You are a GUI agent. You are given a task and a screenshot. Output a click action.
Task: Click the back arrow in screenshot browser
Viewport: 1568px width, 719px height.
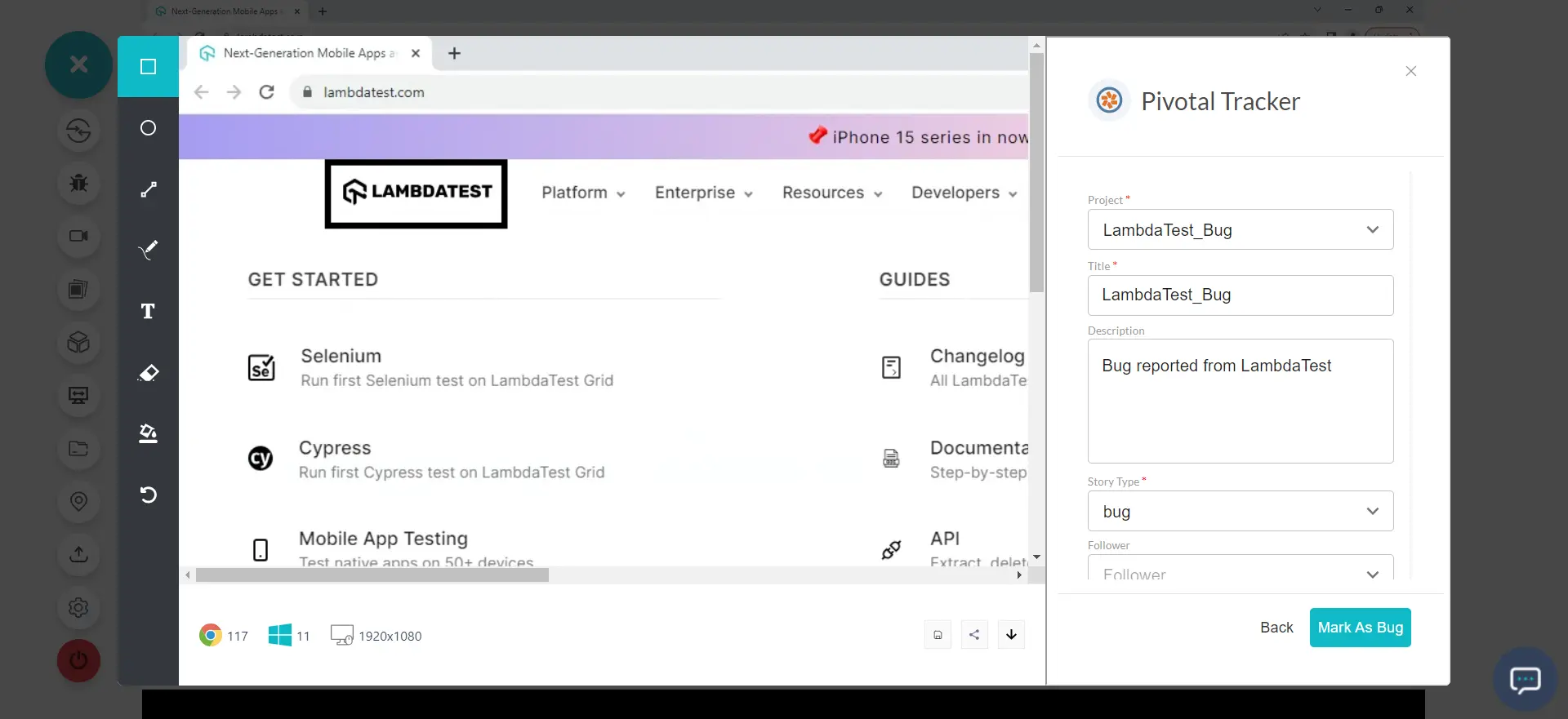[201, 92]
